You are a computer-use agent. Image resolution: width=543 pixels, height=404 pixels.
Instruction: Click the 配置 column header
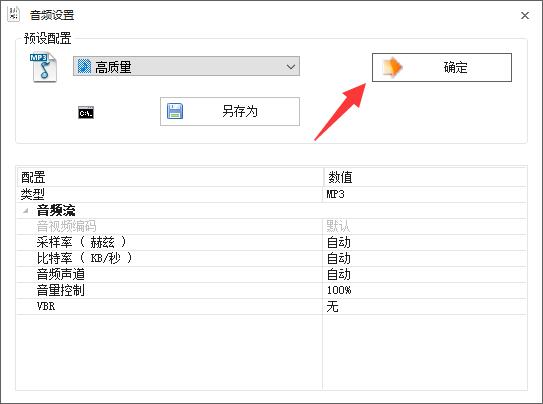[x=170, y=177]
